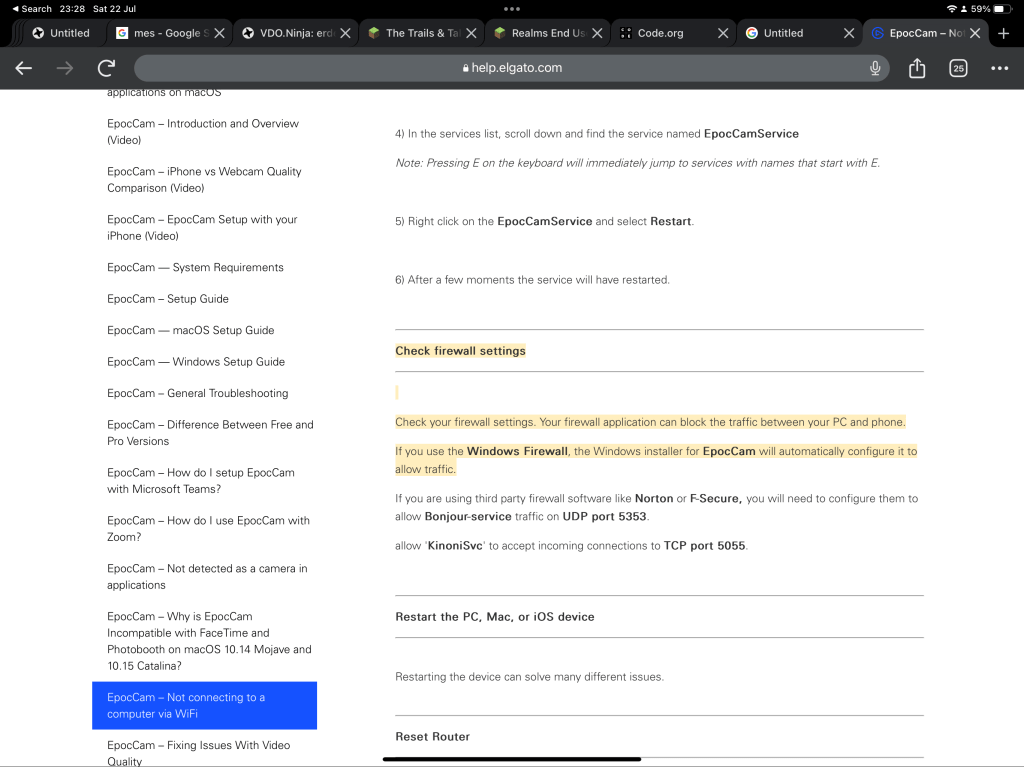Click the text UDP port 5353
This screenshot has height=767, width=1024.
coord(604,516)
